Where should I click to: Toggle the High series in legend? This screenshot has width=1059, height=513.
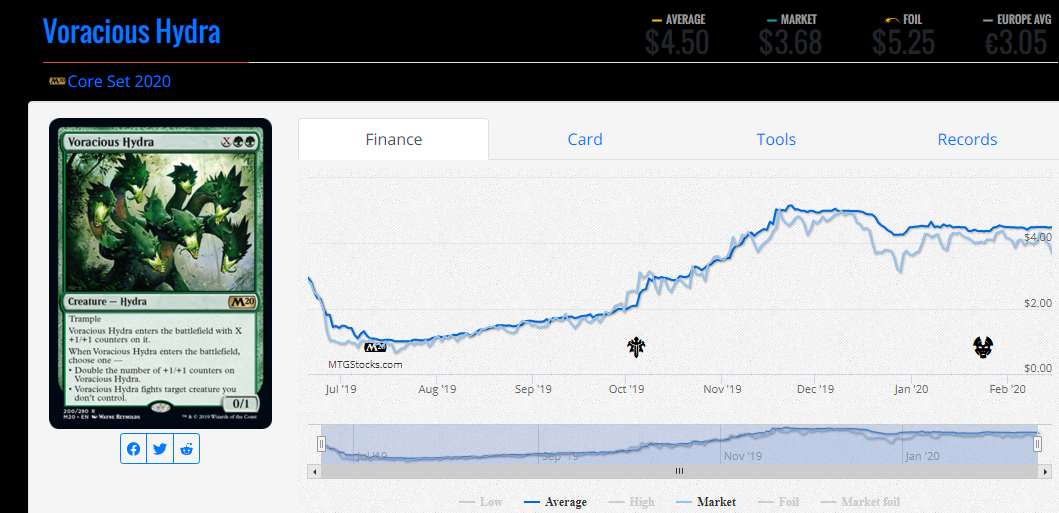point(631,502)
